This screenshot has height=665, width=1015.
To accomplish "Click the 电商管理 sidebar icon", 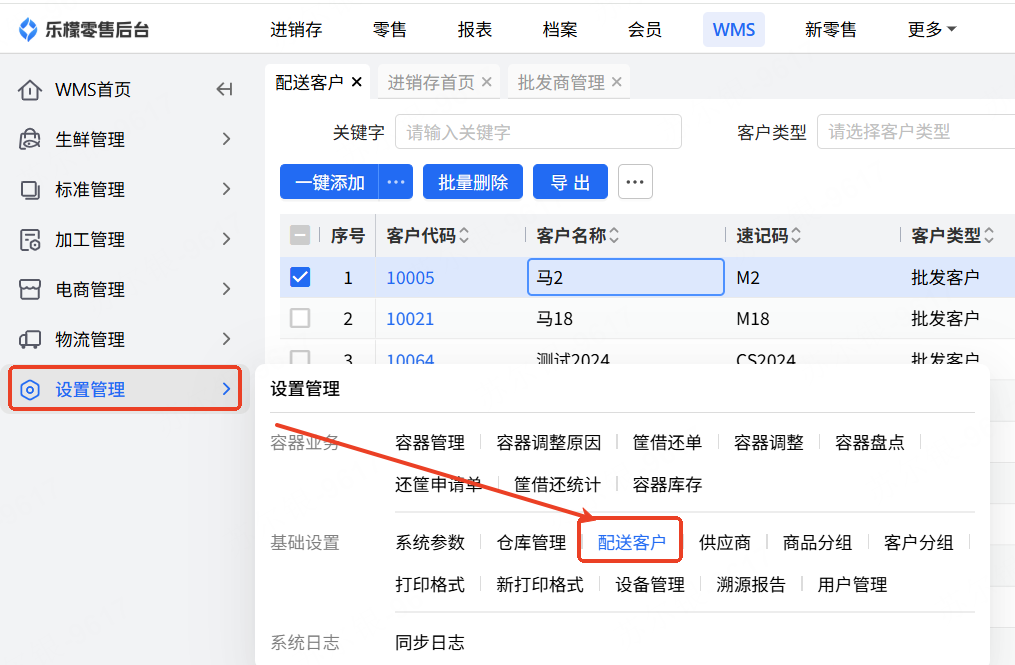I will 30,290.
